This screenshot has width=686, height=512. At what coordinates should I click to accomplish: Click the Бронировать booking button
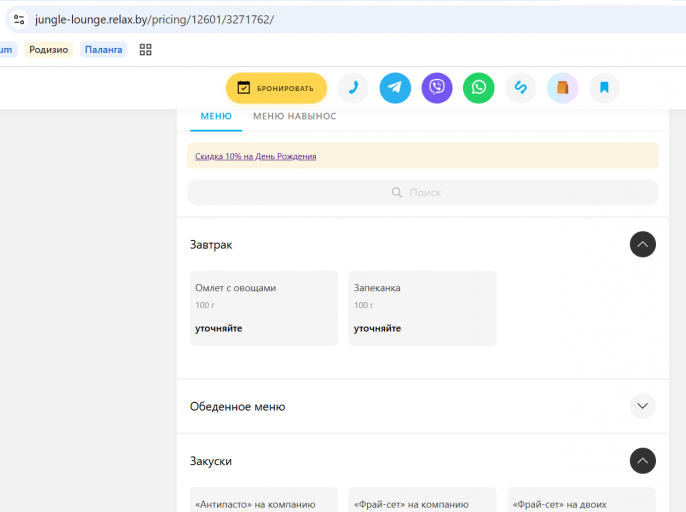click(x=276, y=88)
